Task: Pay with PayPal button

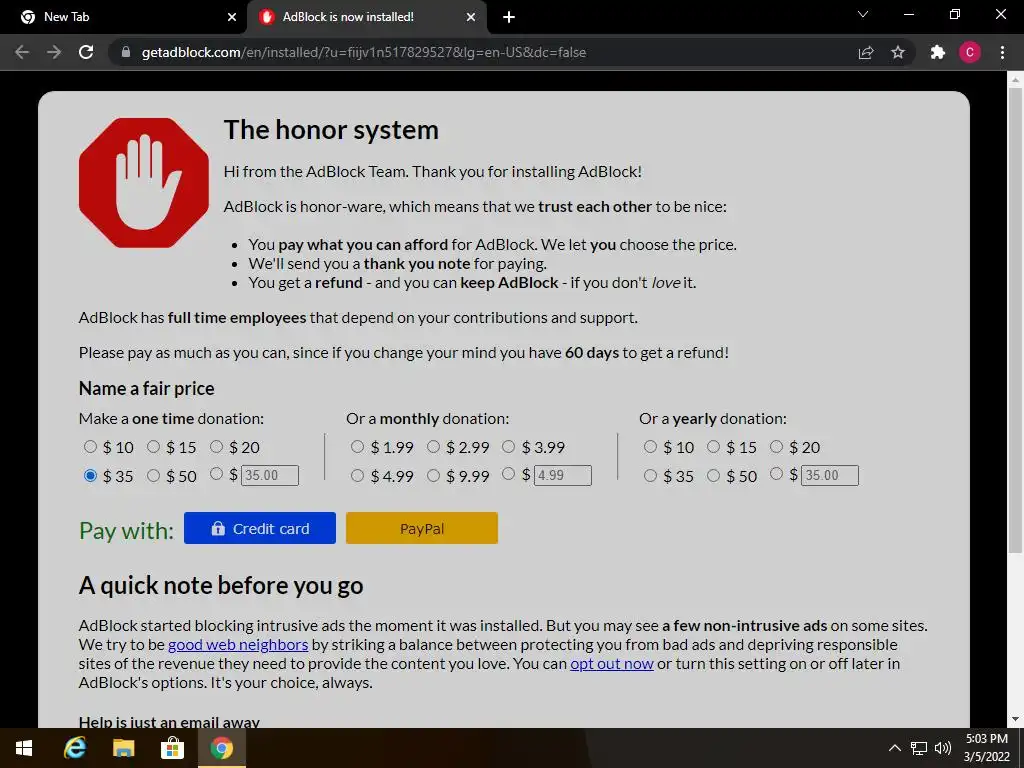Action: [x=422, y=528]
